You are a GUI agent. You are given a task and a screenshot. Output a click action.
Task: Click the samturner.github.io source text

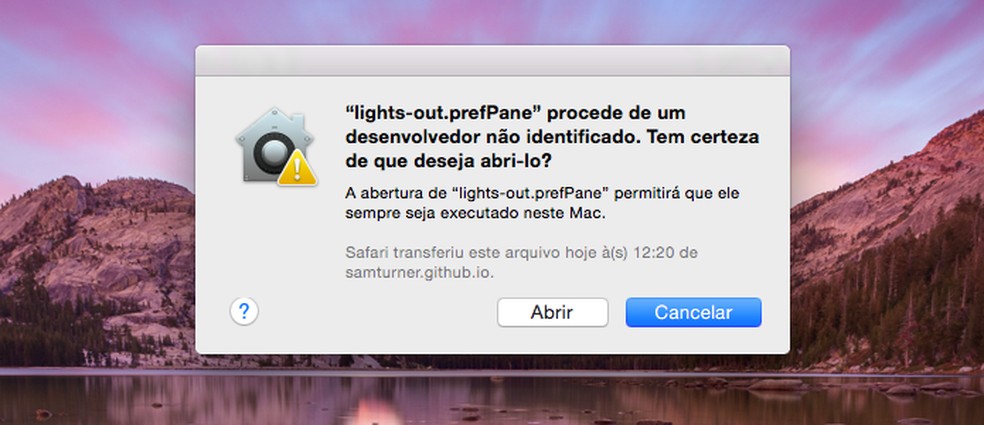coord(419,273)
